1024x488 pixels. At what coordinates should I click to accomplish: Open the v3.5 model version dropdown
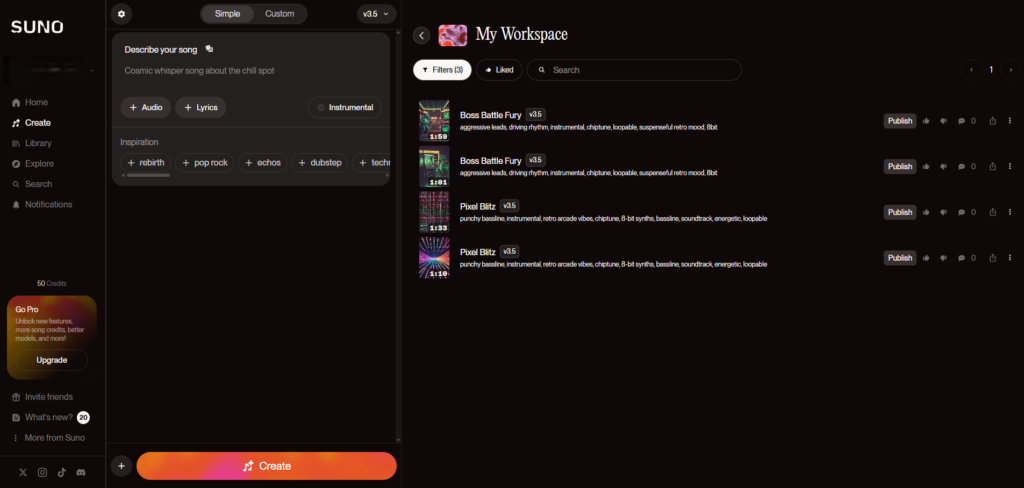click(376, 14)
